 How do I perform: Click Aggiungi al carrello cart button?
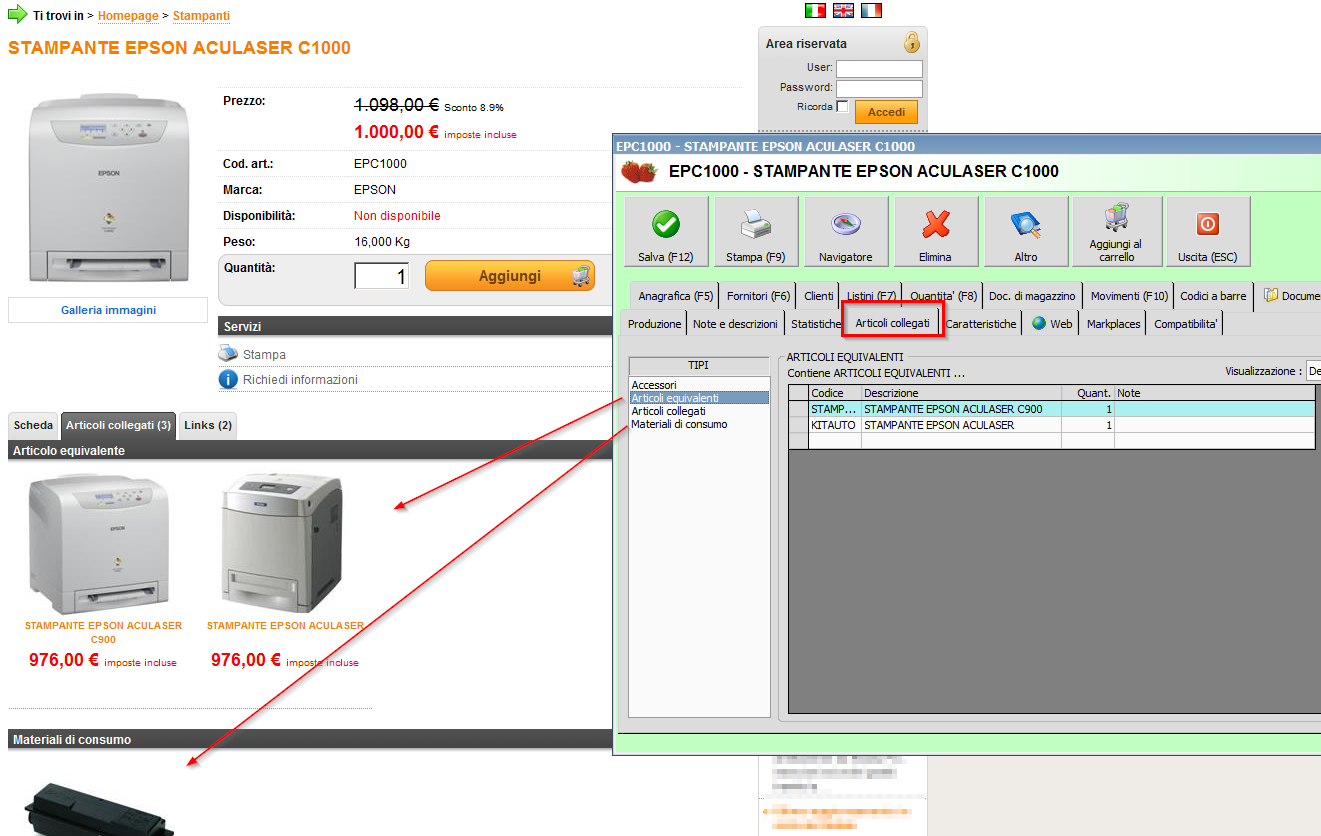click(1117, 232)
